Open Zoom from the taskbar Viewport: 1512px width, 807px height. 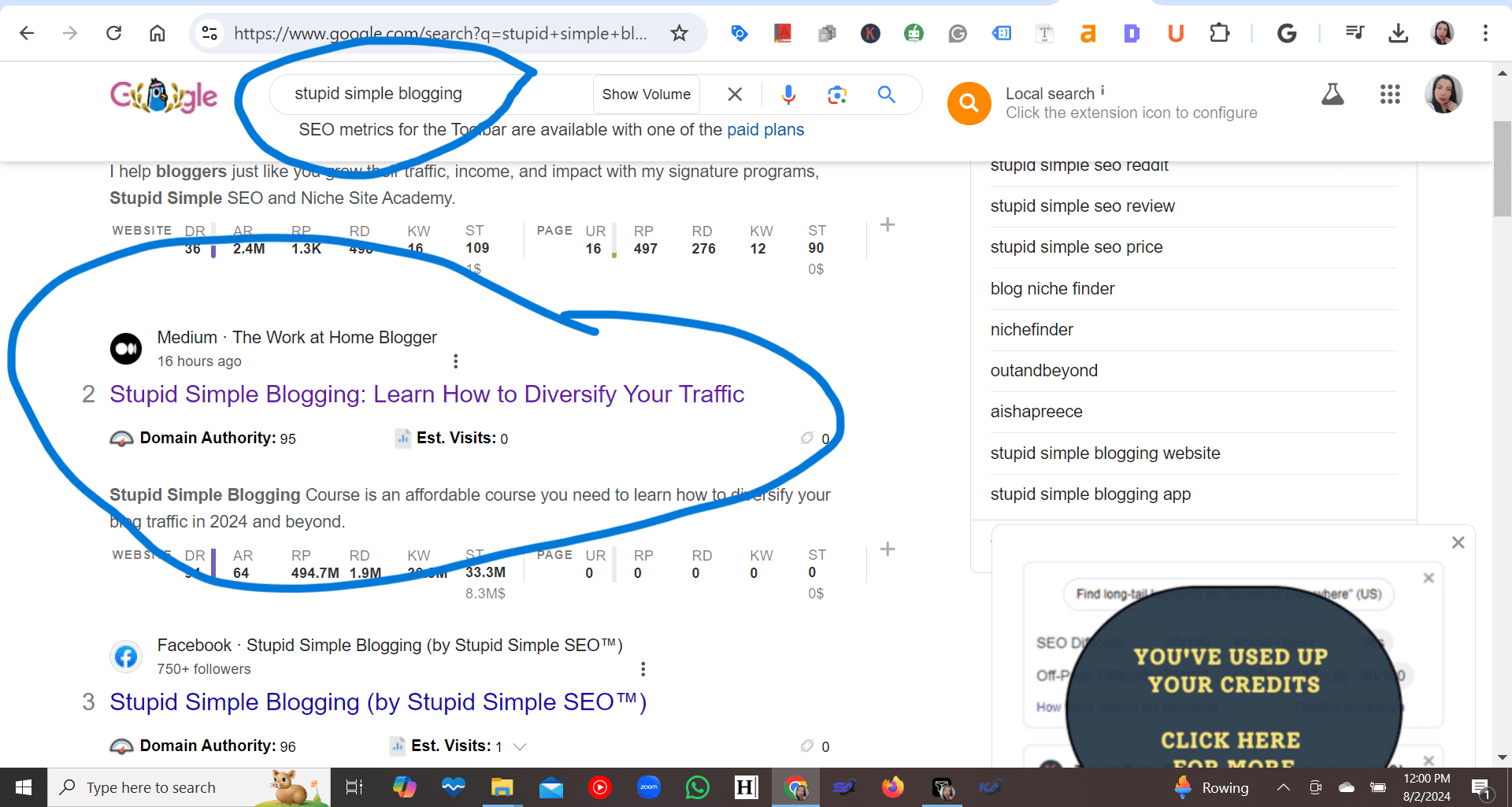click(x=649, y=787)
